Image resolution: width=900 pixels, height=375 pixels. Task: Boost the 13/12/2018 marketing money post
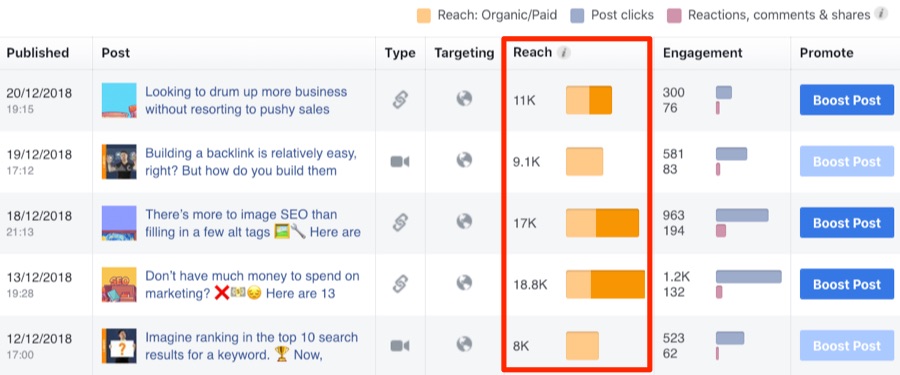click(847, 284)
